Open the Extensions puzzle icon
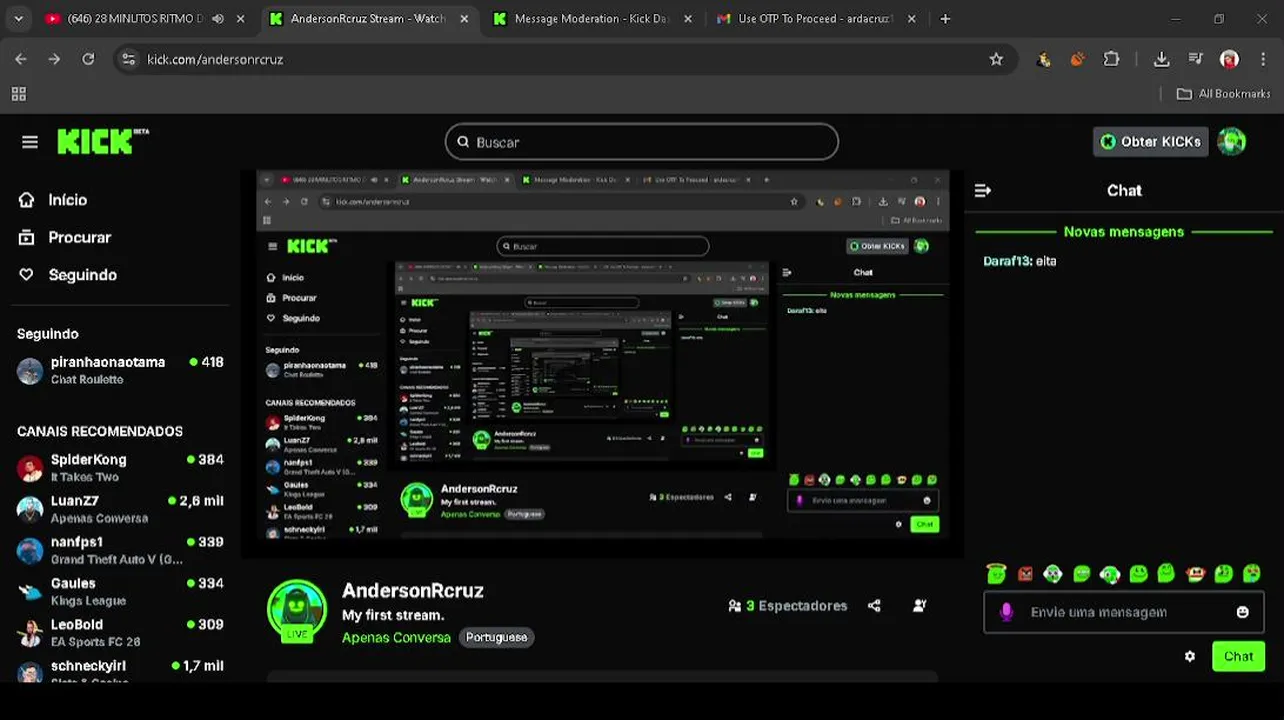1284x720 pixels. tap(1111, 59)
